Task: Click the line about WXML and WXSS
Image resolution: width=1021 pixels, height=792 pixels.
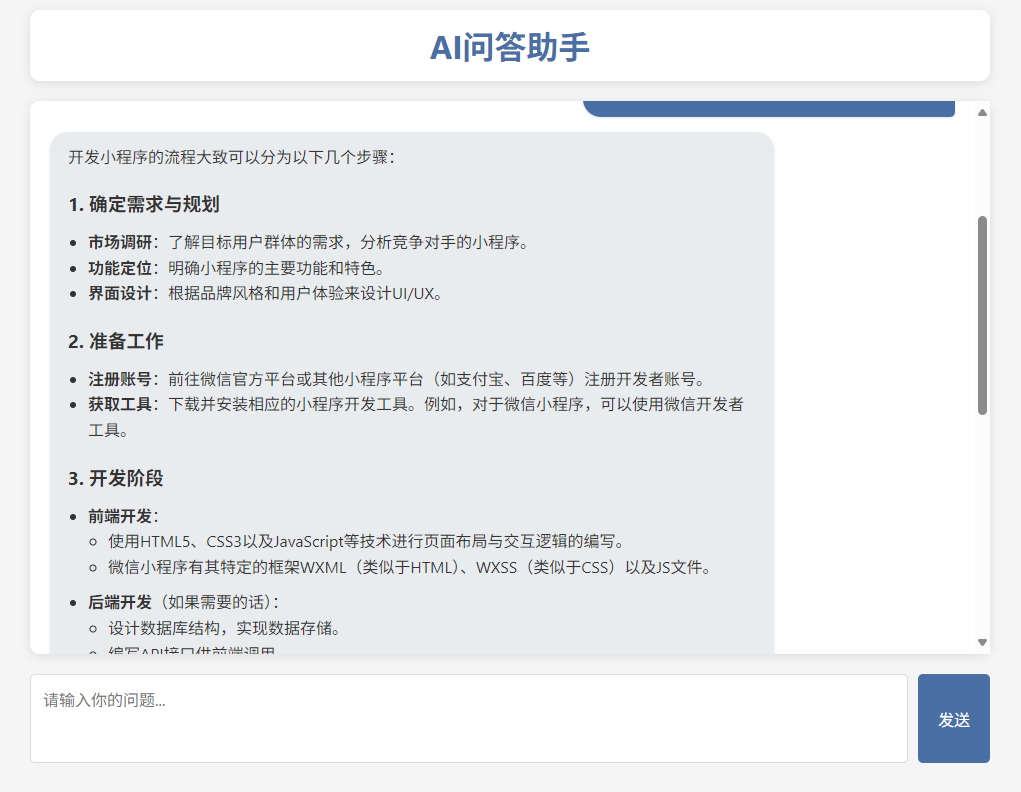Action: point(410,568)
